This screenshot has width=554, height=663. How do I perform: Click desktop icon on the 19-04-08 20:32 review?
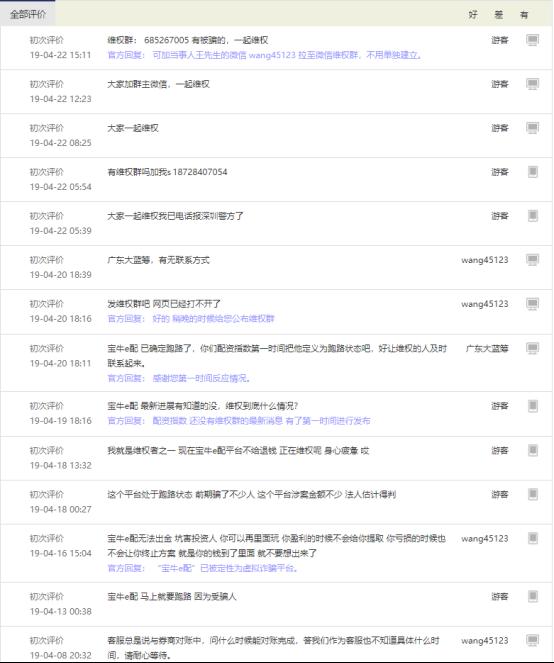click(x=532, y=640)
